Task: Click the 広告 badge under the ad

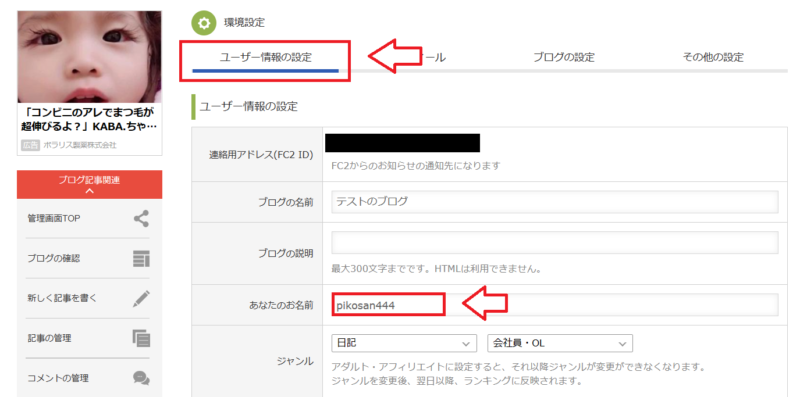Action: click(31, 145)
